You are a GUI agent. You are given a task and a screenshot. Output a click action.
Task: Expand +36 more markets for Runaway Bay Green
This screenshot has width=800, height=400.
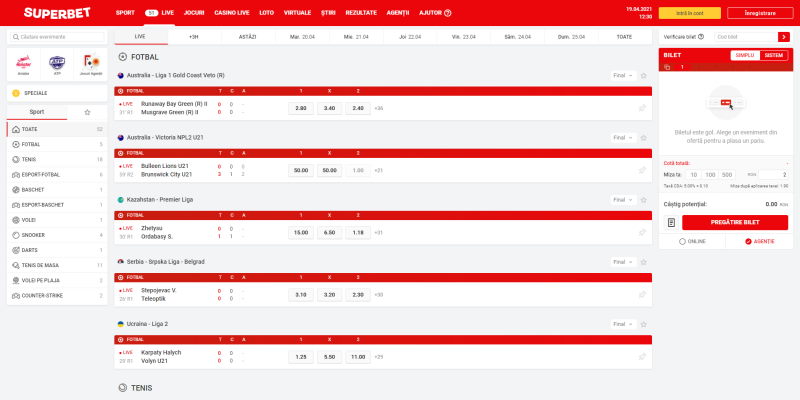379,108
